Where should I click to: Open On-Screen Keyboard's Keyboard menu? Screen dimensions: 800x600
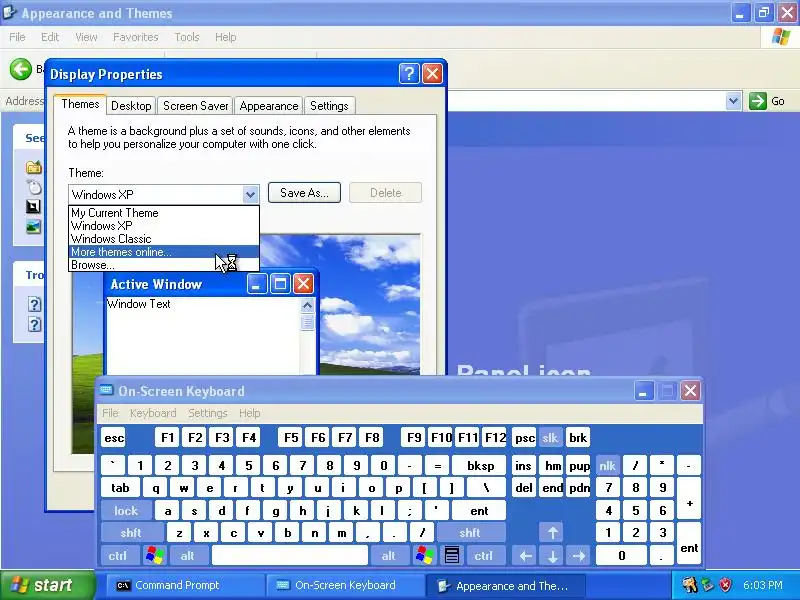pos(153,413)
